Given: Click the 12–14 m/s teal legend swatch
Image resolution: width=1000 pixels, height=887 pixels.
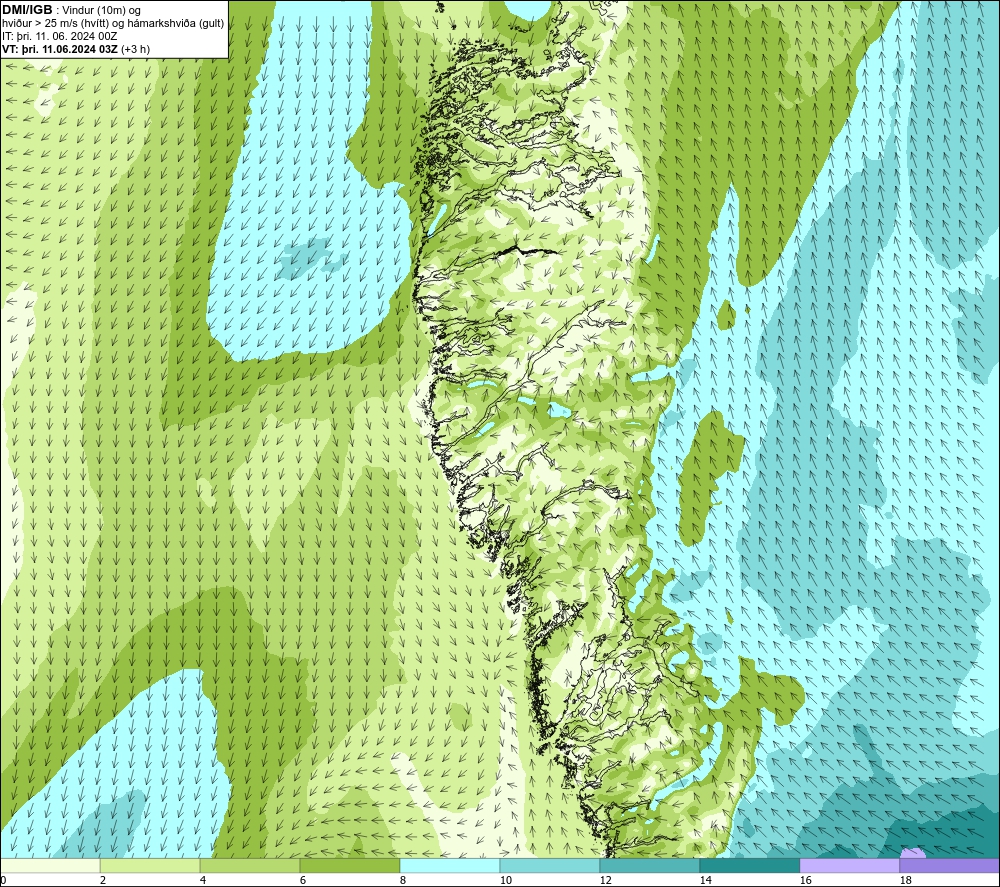Looking at the screenshot, I should [649, 865].
